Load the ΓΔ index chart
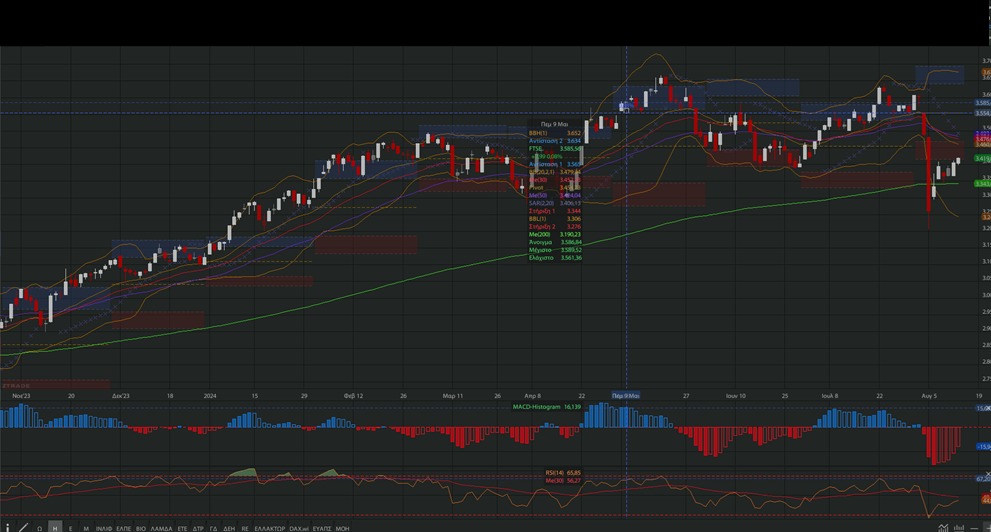991x532 pixels. click(x=213, y=528)
